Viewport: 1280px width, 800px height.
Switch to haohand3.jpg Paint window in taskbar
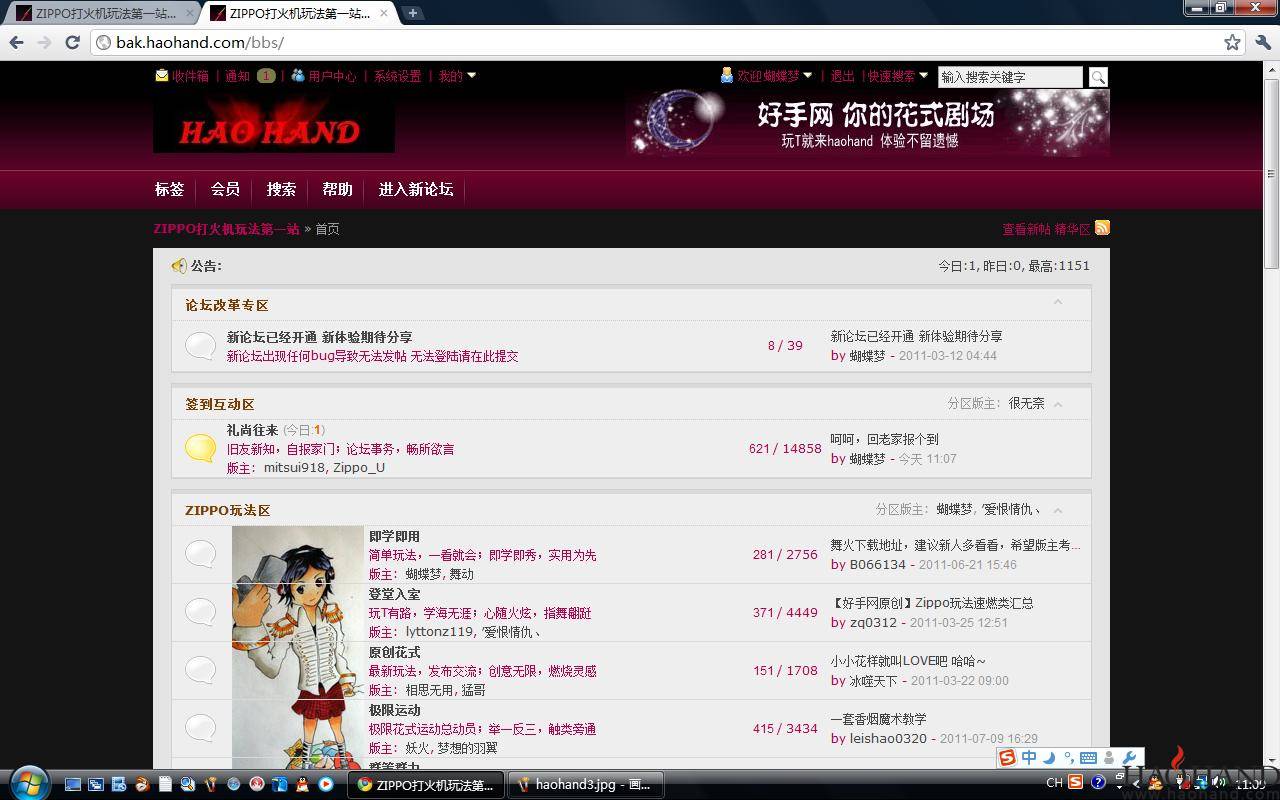coord(584,785)
